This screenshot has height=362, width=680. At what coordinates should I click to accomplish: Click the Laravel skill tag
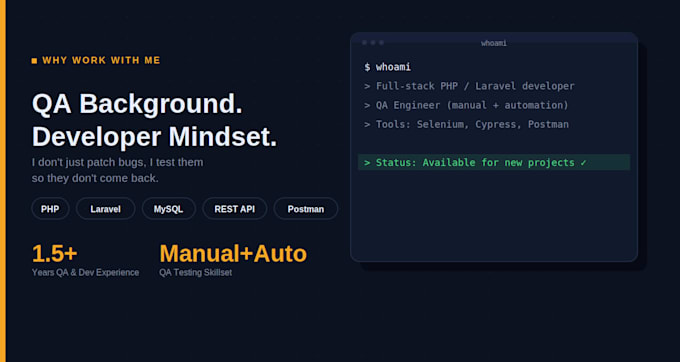click(105, 209)
